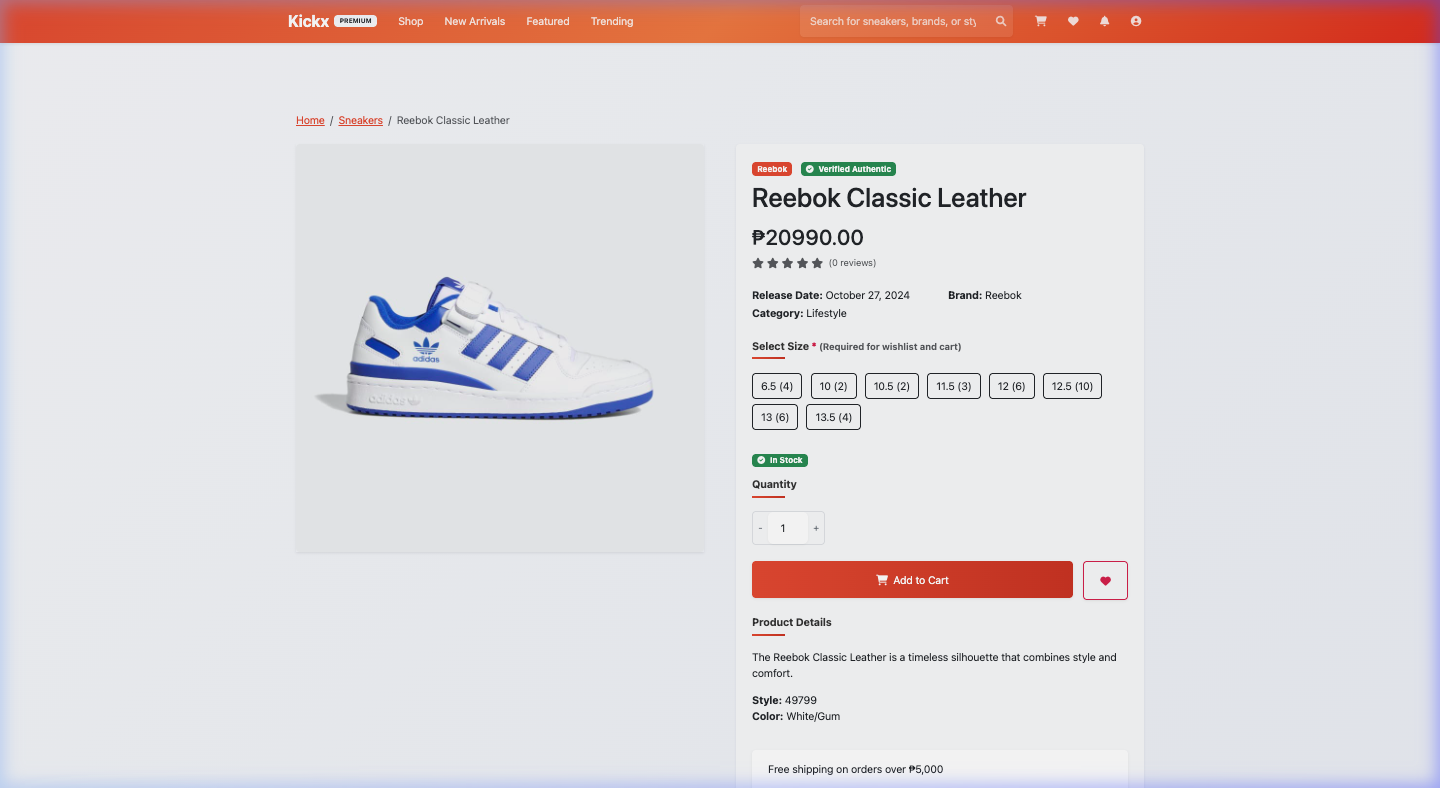Click Release Date October 27, 2024 text
The width and height of the screenshot is (1440, 788).
831,295
